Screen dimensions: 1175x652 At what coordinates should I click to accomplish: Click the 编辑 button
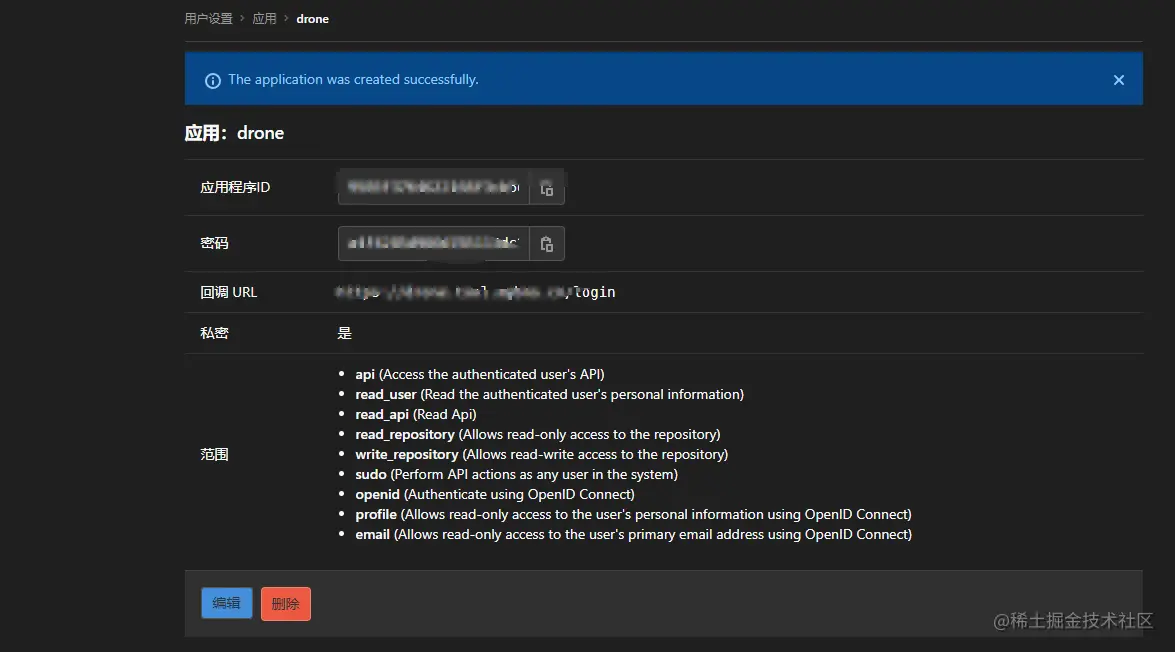226,603
